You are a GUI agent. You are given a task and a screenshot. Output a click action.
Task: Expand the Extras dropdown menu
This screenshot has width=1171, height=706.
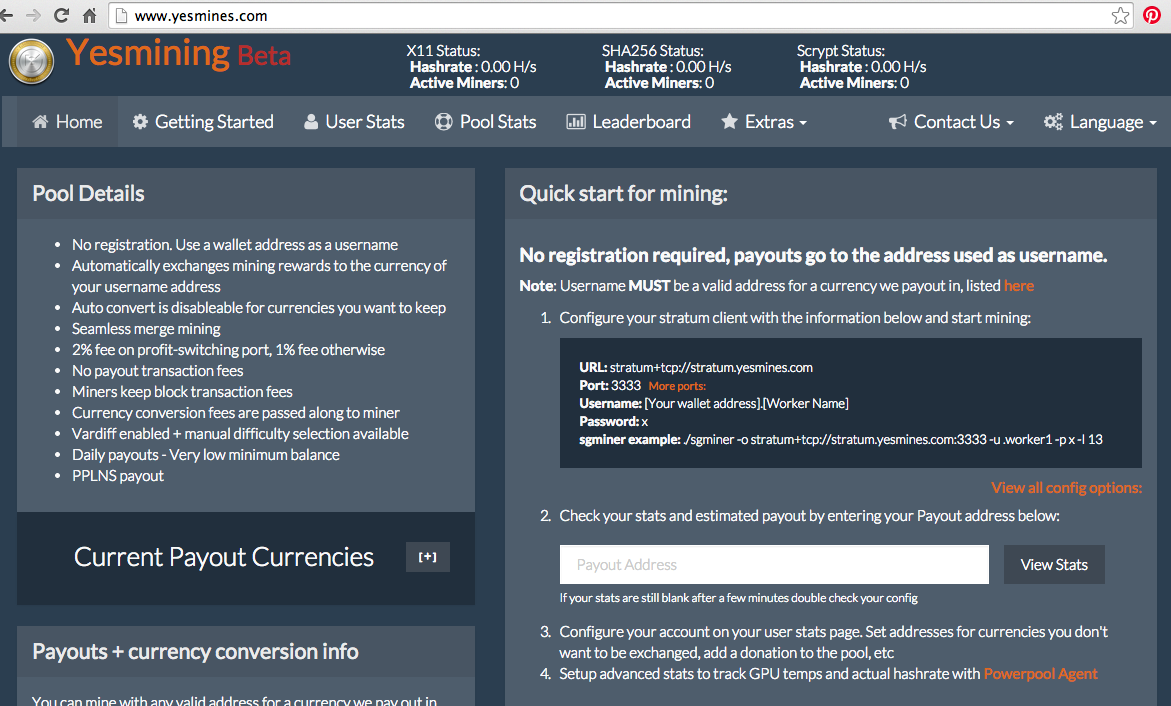[764, 122]
